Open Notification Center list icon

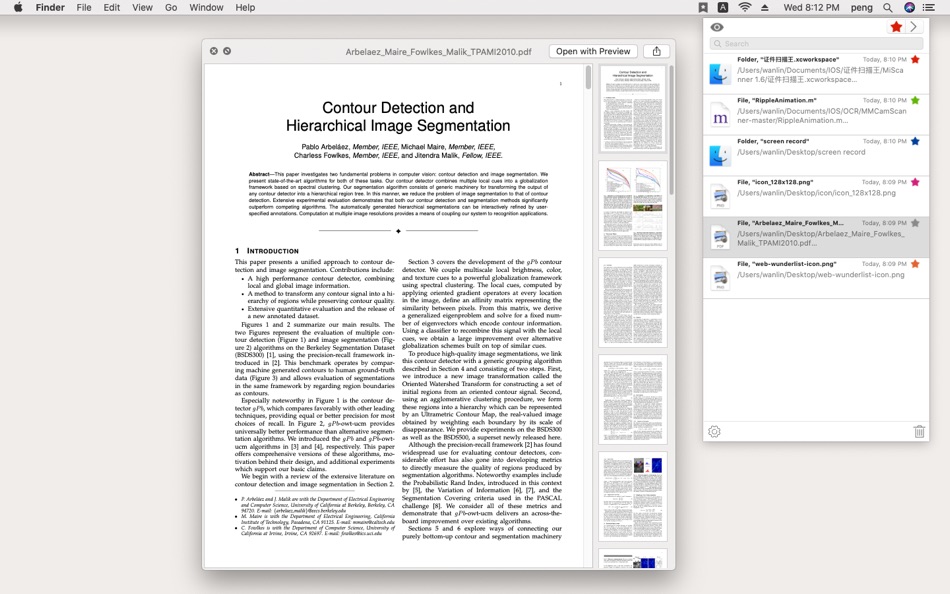(928, 7)
